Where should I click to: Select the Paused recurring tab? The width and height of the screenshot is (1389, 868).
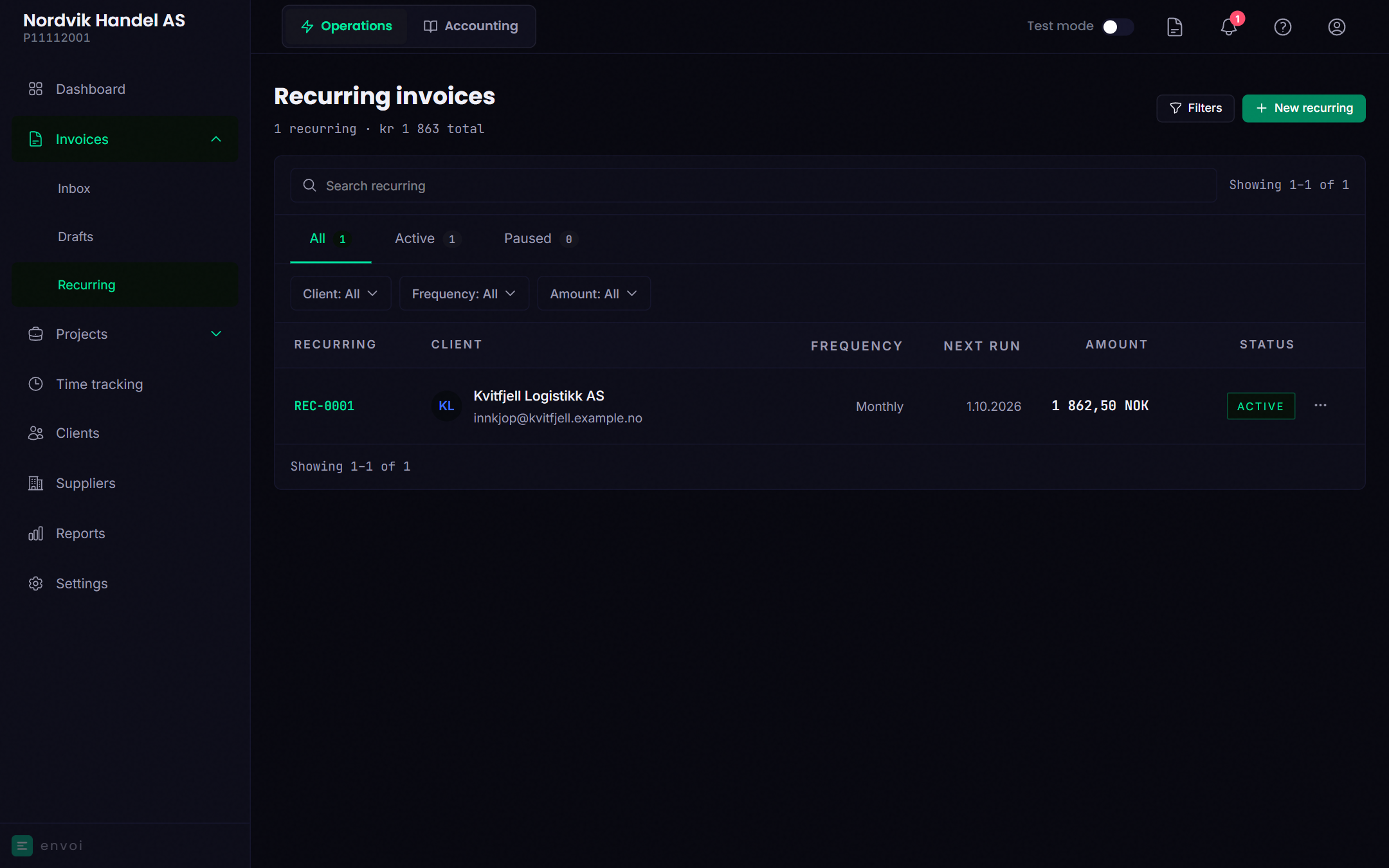point(540,239)
